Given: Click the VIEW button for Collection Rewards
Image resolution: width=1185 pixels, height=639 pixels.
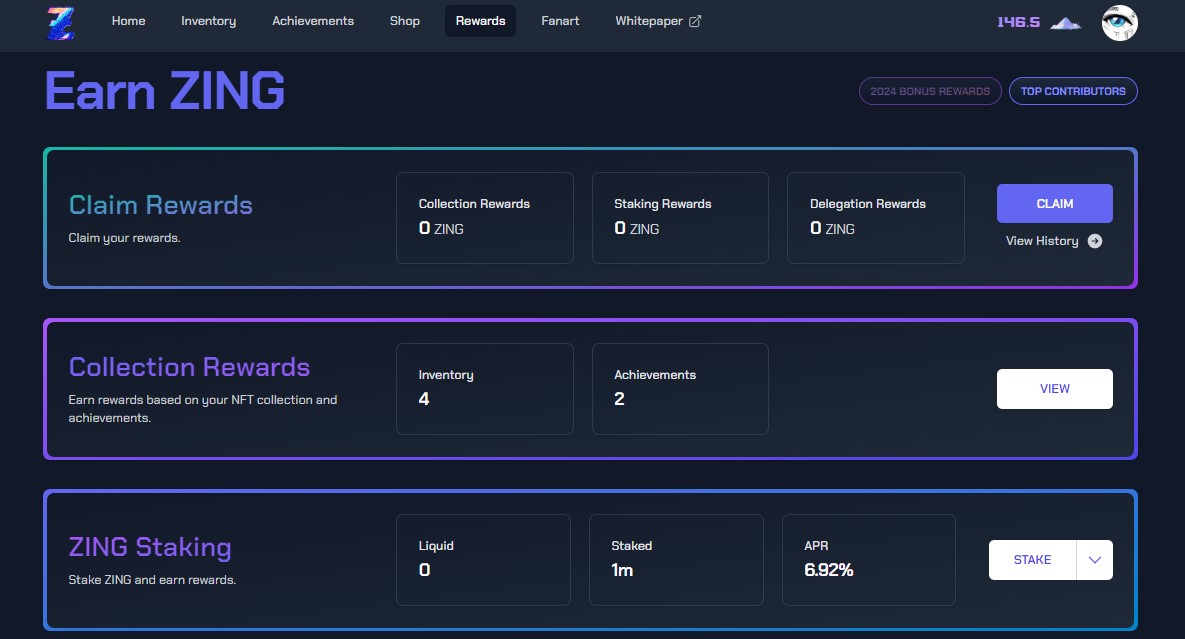Looking at the screenshot, I should [1054, 389].
